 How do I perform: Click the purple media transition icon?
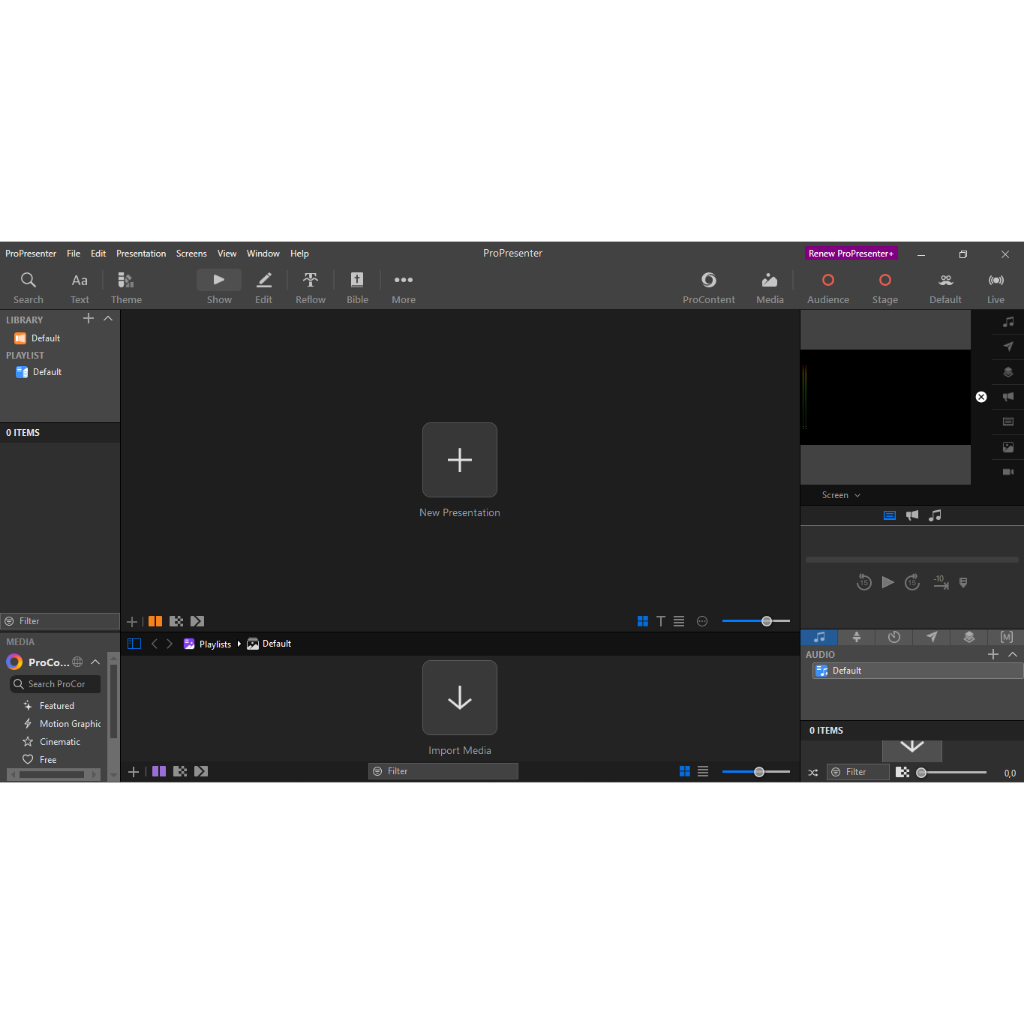159,772
